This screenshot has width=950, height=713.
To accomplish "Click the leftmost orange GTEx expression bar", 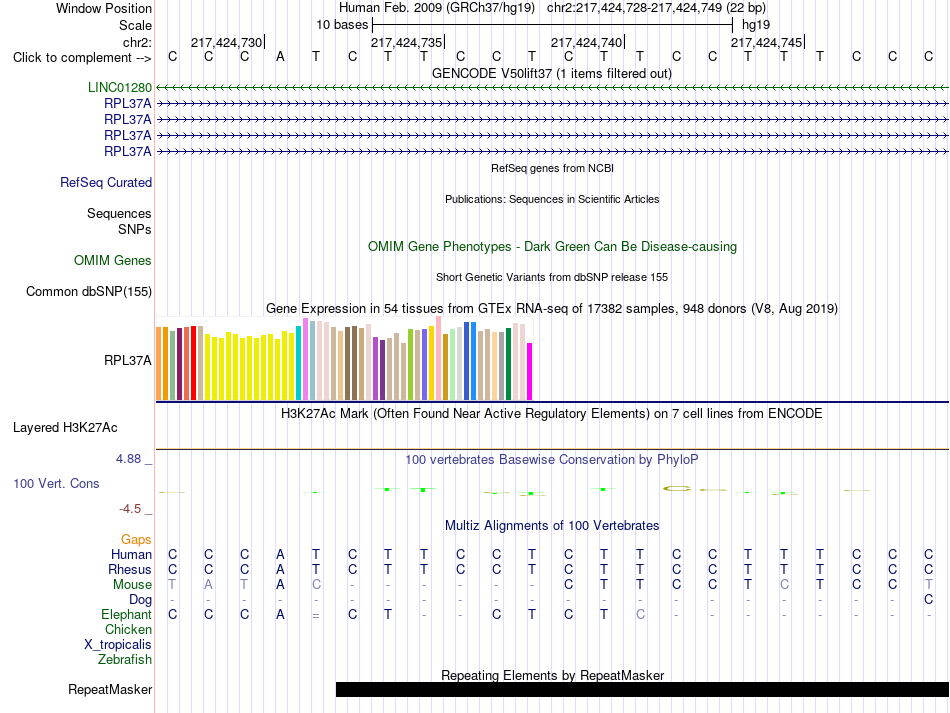I will coord(159,363).
